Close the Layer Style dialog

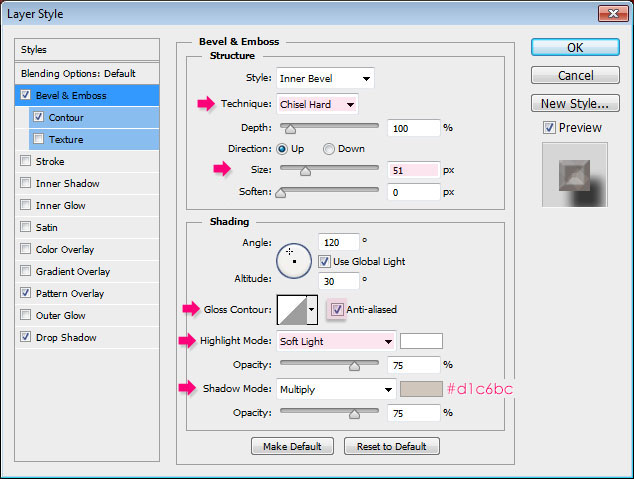coord(613,13)
